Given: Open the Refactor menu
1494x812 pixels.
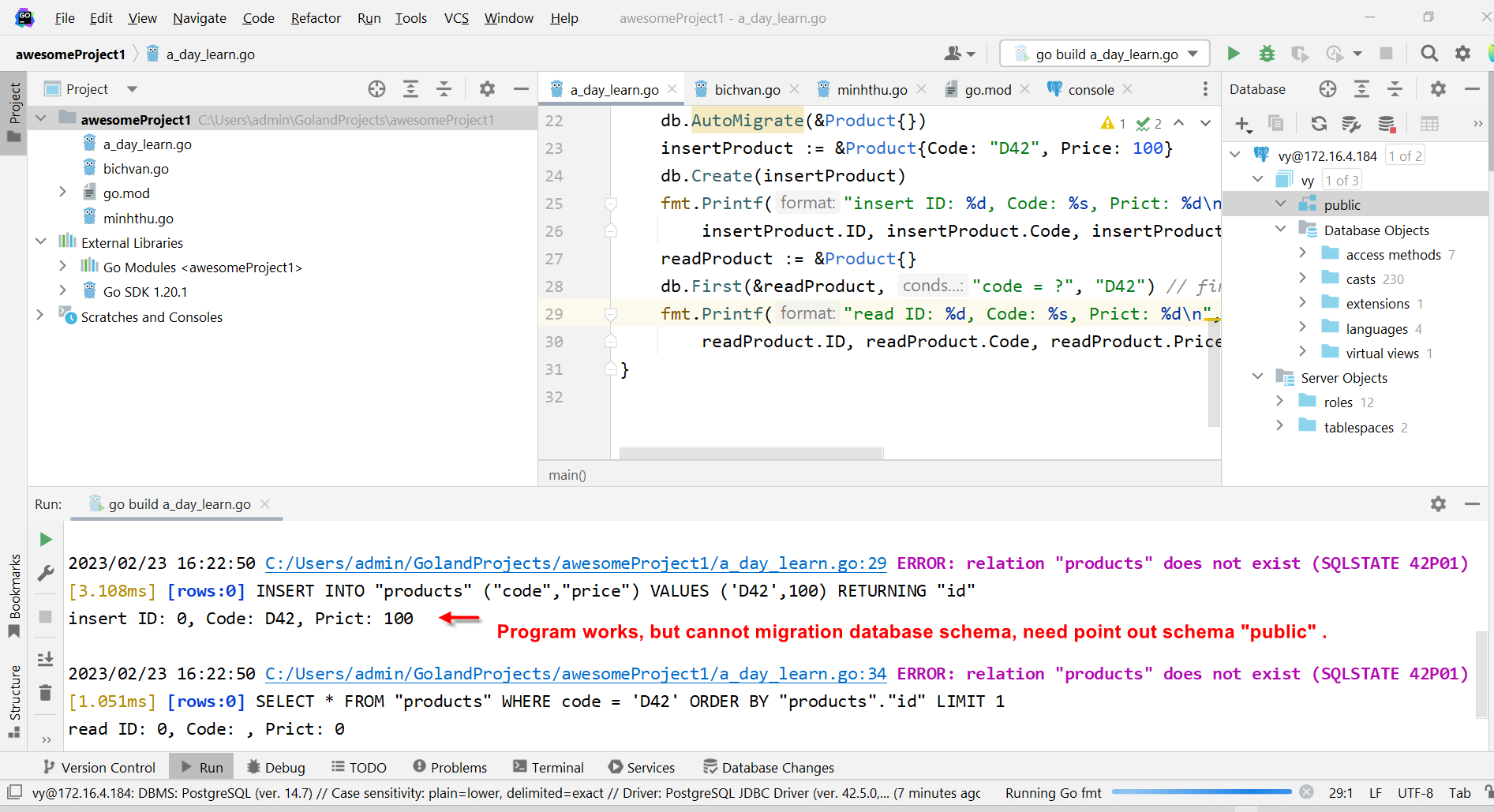Looking at the screenshot, I should pyautogui.click(x=315, y=17).
